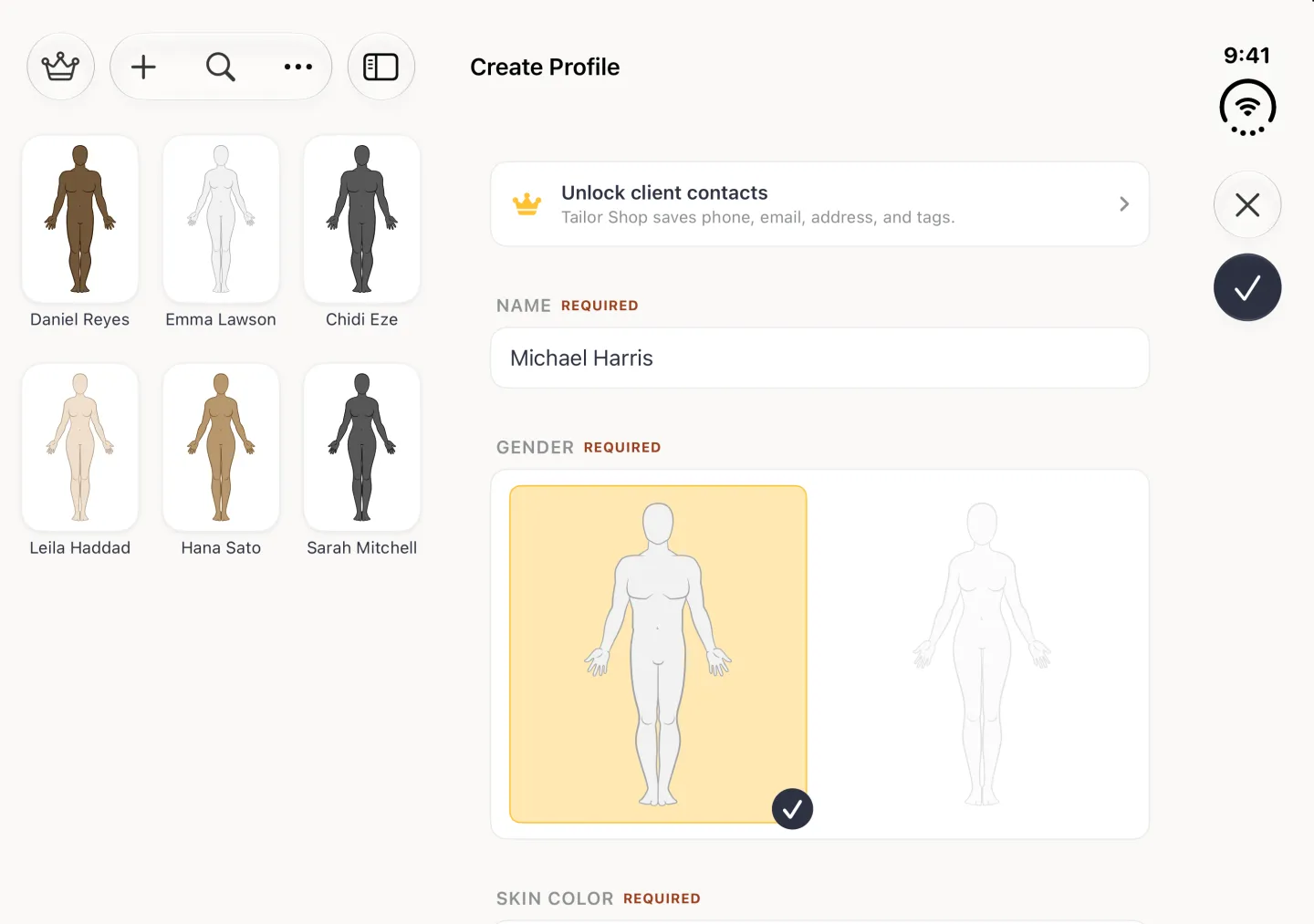Click the Hana Sato name label
Screen dimensions: 1314x924
(x=221, y=547)
